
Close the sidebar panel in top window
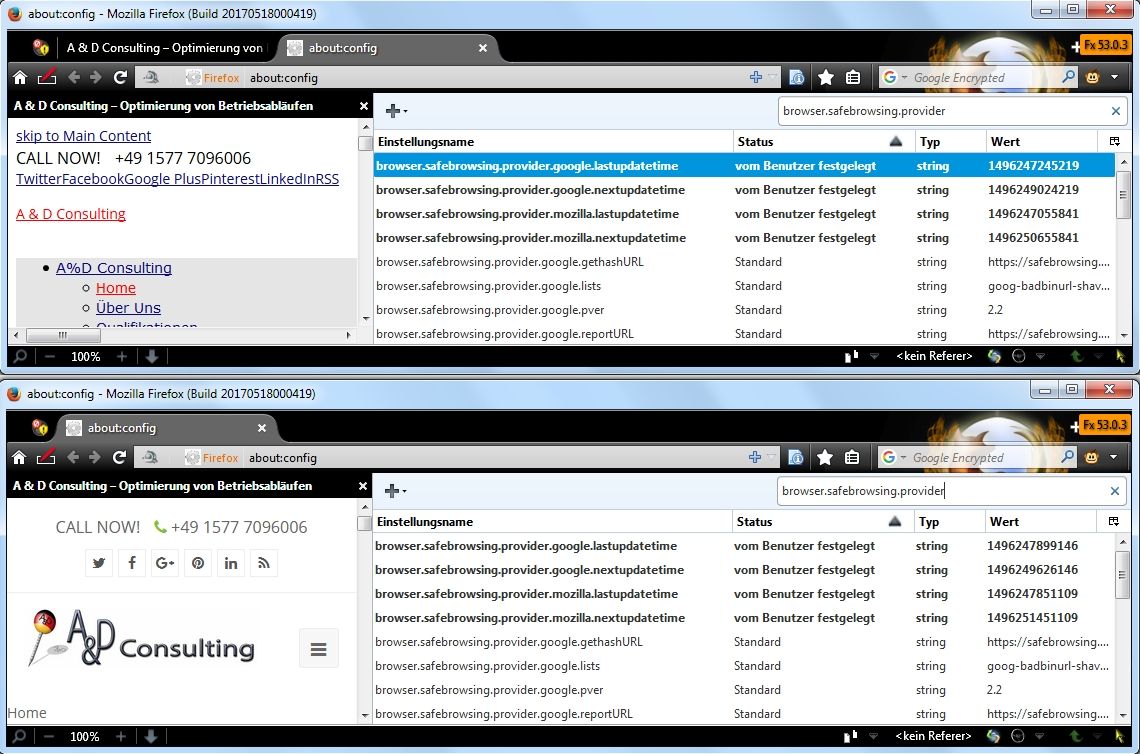point(365,105)
